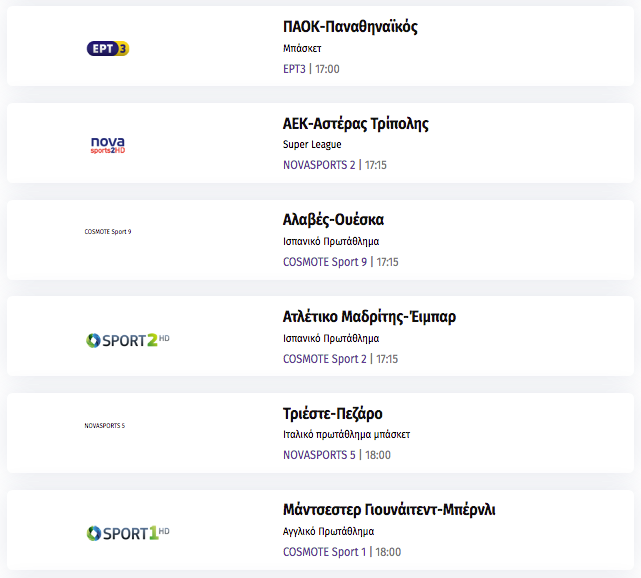Click the small NOVASPORTS 5 logo text

point(105,426)
